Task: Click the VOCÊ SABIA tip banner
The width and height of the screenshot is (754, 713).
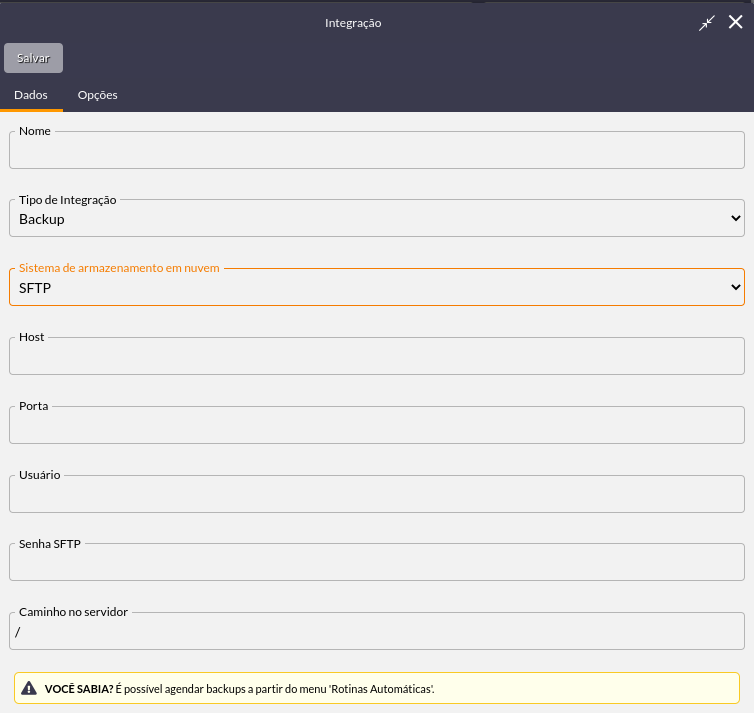Action: click(377, 688)
